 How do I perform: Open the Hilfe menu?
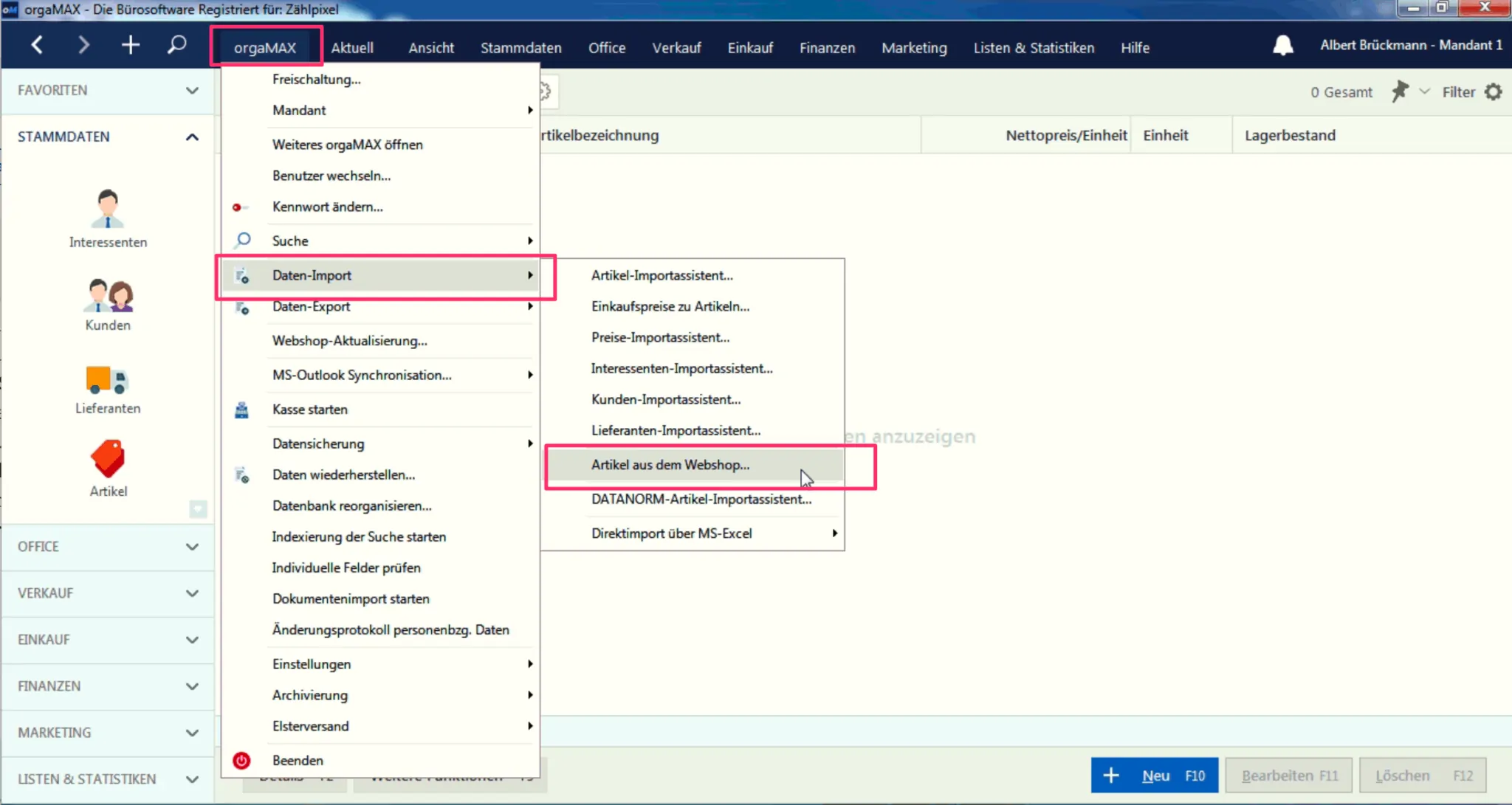pos(1135,47)
